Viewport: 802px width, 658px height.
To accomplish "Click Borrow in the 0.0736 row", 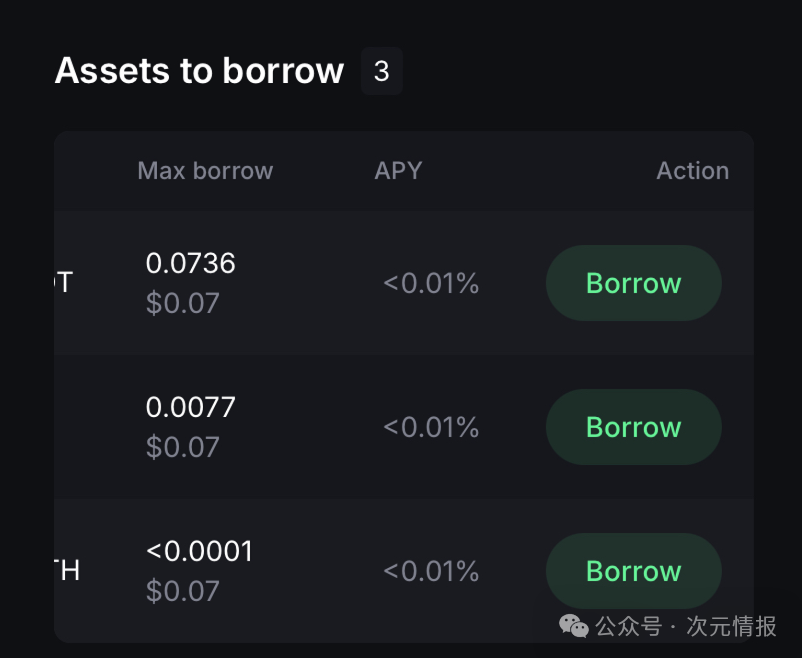I will [x=633, y=283].
